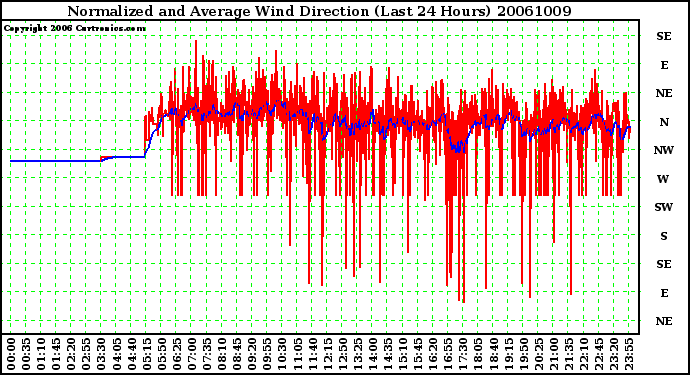The height and width of the screenshot is (375, 690).
Task: Click the 07:00 time label
Action: coord(192,354)
